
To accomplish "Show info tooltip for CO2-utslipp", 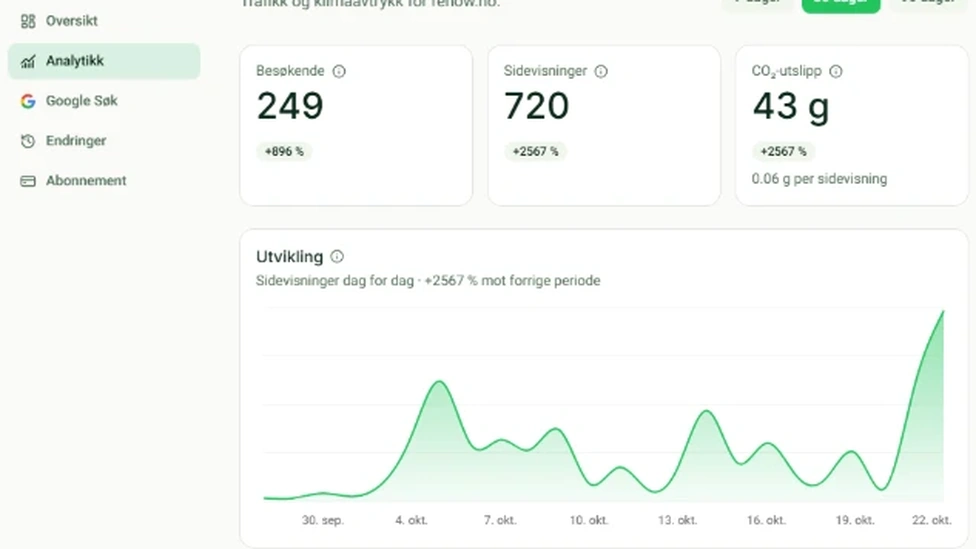I will (x=836, y=72).
